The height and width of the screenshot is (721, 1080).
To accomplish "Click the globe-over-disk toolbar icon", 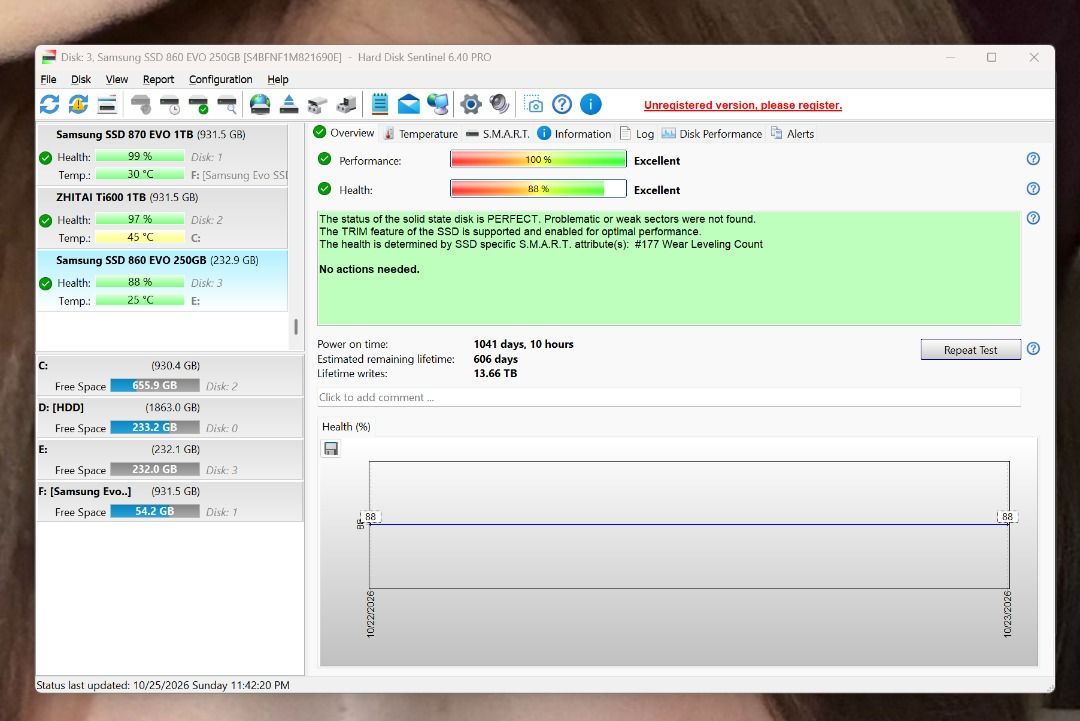I will tap(260, 105).
